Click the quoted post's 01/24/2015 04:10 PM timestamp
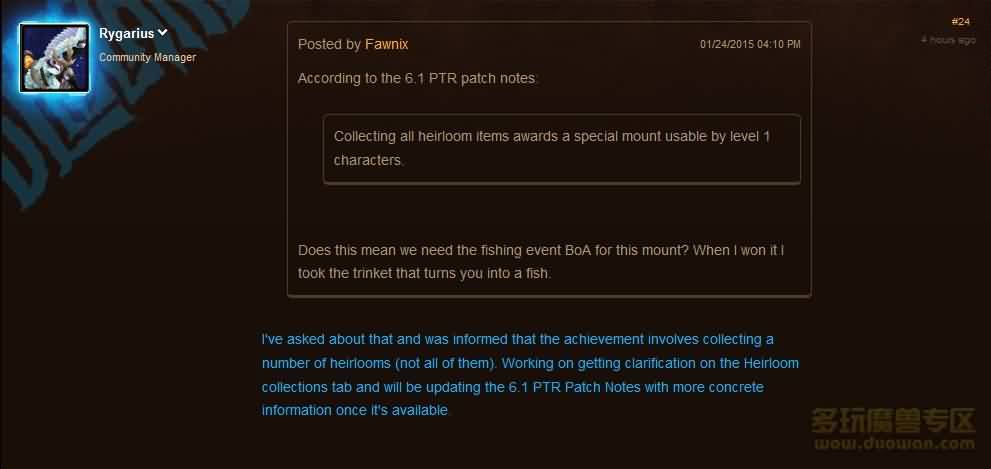991x469 pixels. [x=750, y=44]
